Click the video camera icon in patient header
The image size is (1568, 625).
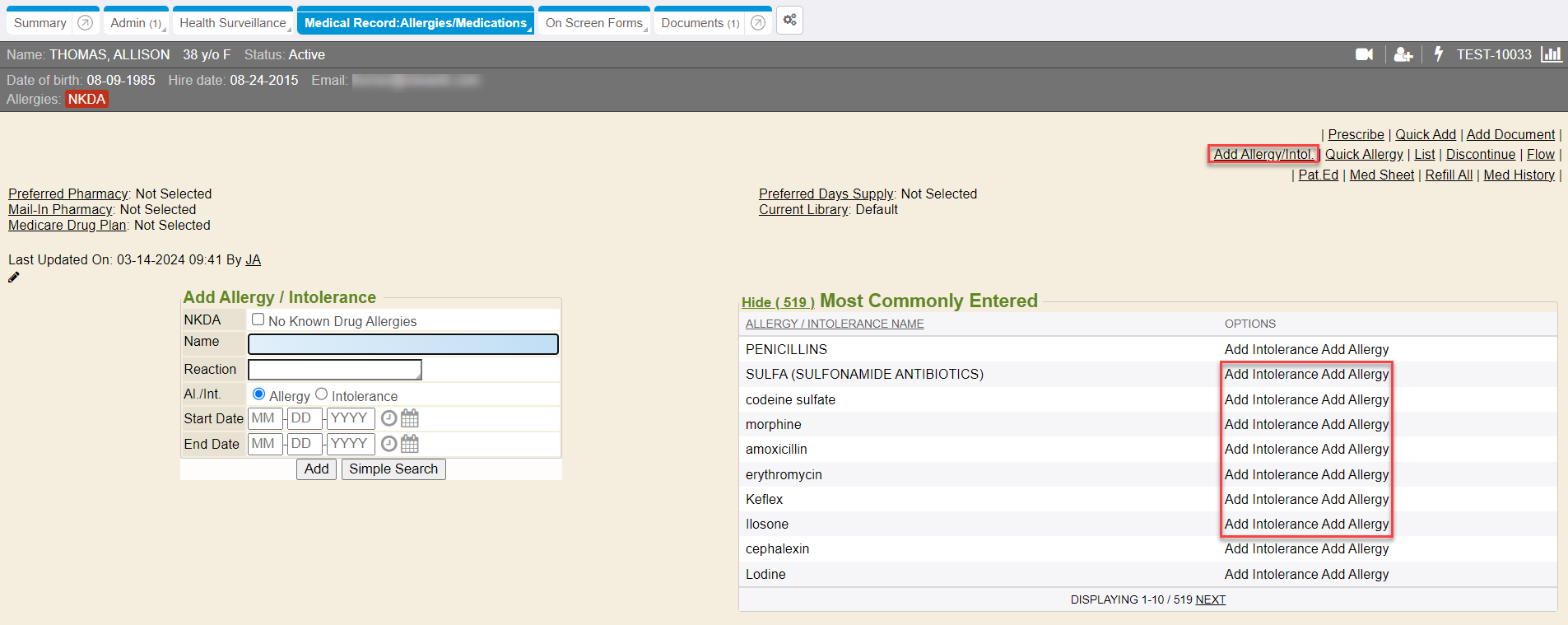[x=1364, y=54]
